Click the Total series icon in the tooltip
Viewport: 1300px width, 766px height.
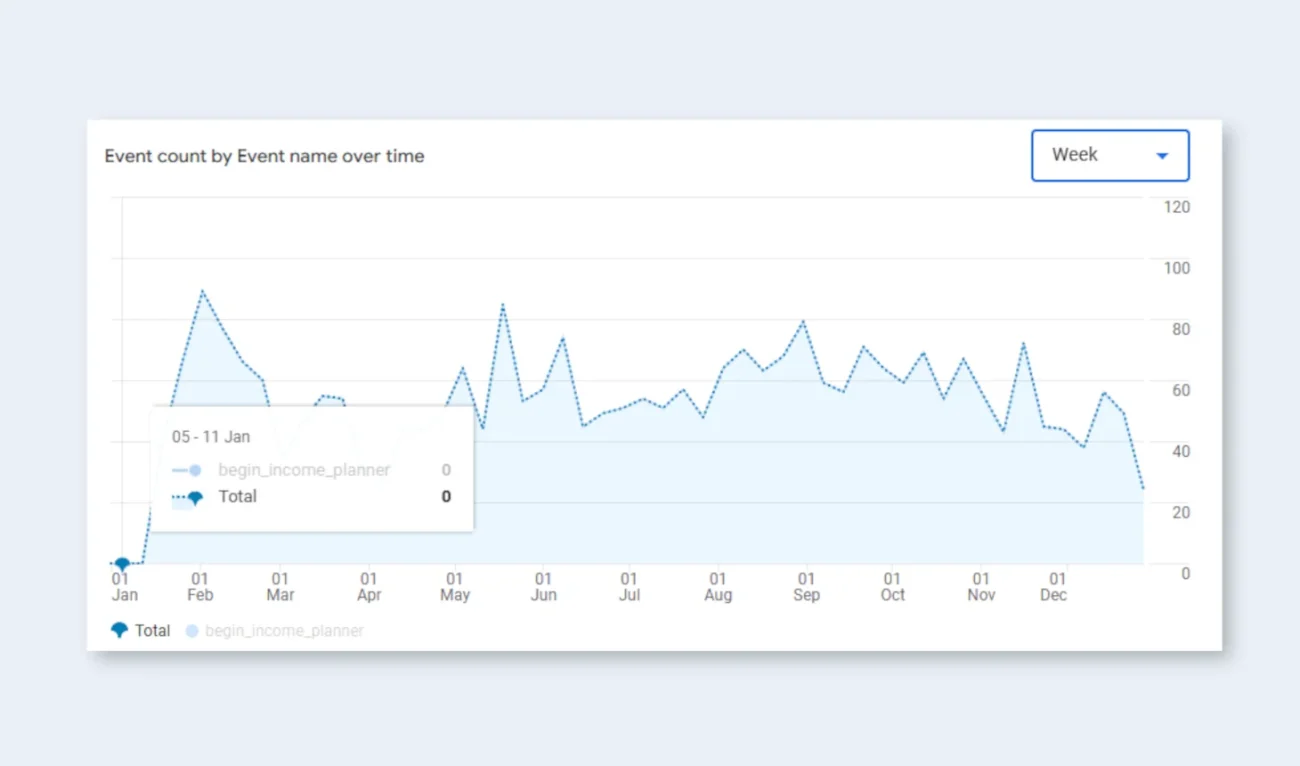pos(187,497)
